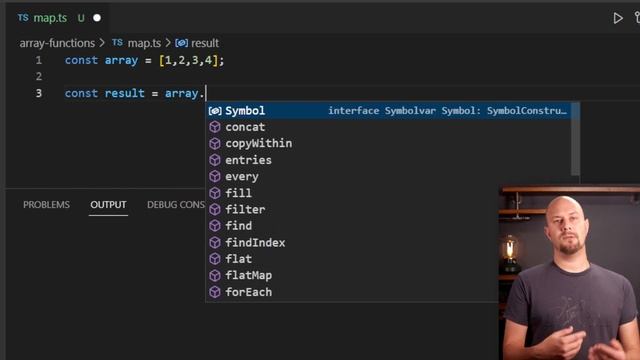Click line number 2 in gutter
640x360 pixels.
pyautogui.click(x=38, y=76)
